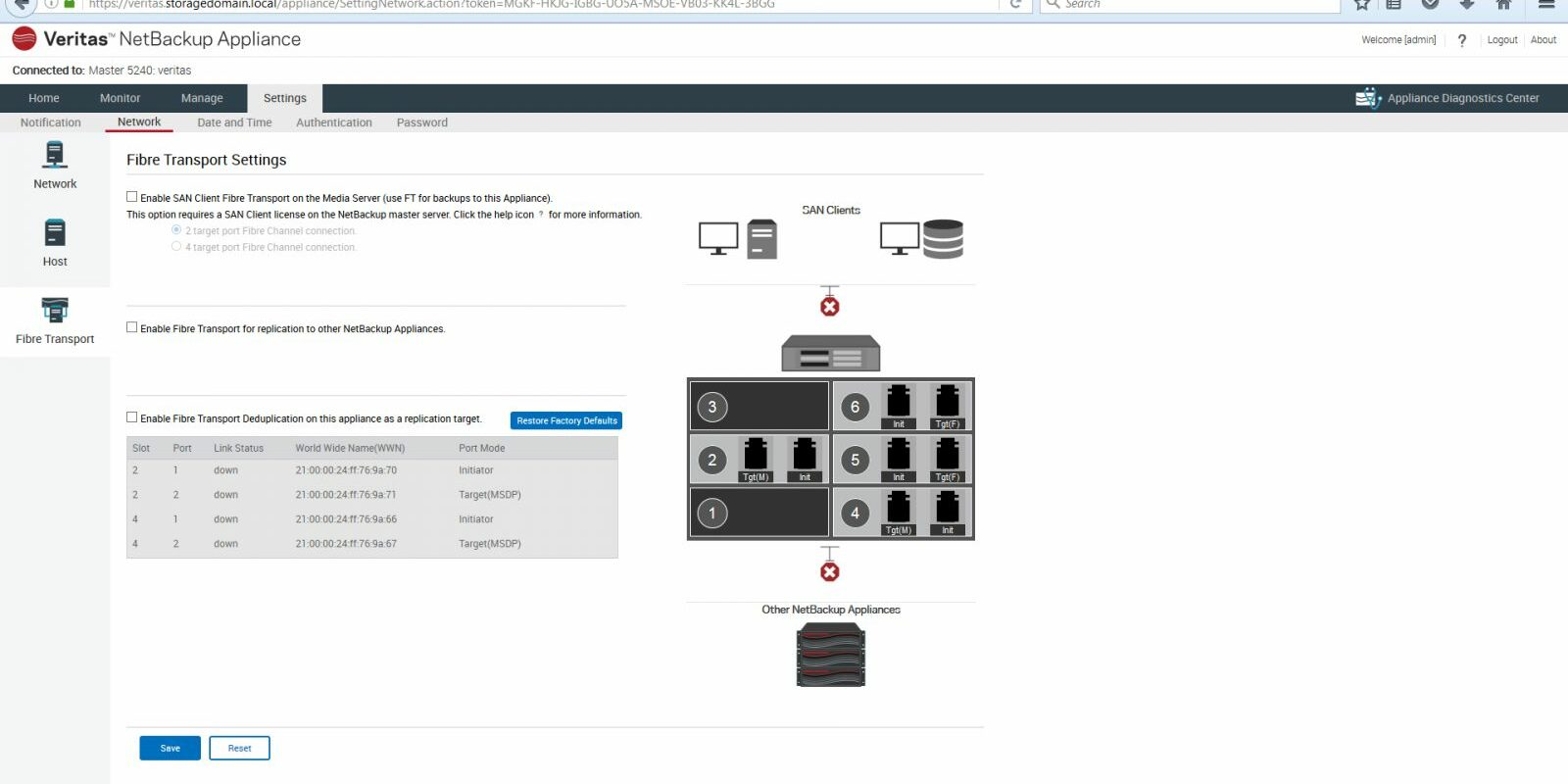Click the browser bookmark star icon
The width and height of the screenshot is (1568, 784).
point(1362,4)
